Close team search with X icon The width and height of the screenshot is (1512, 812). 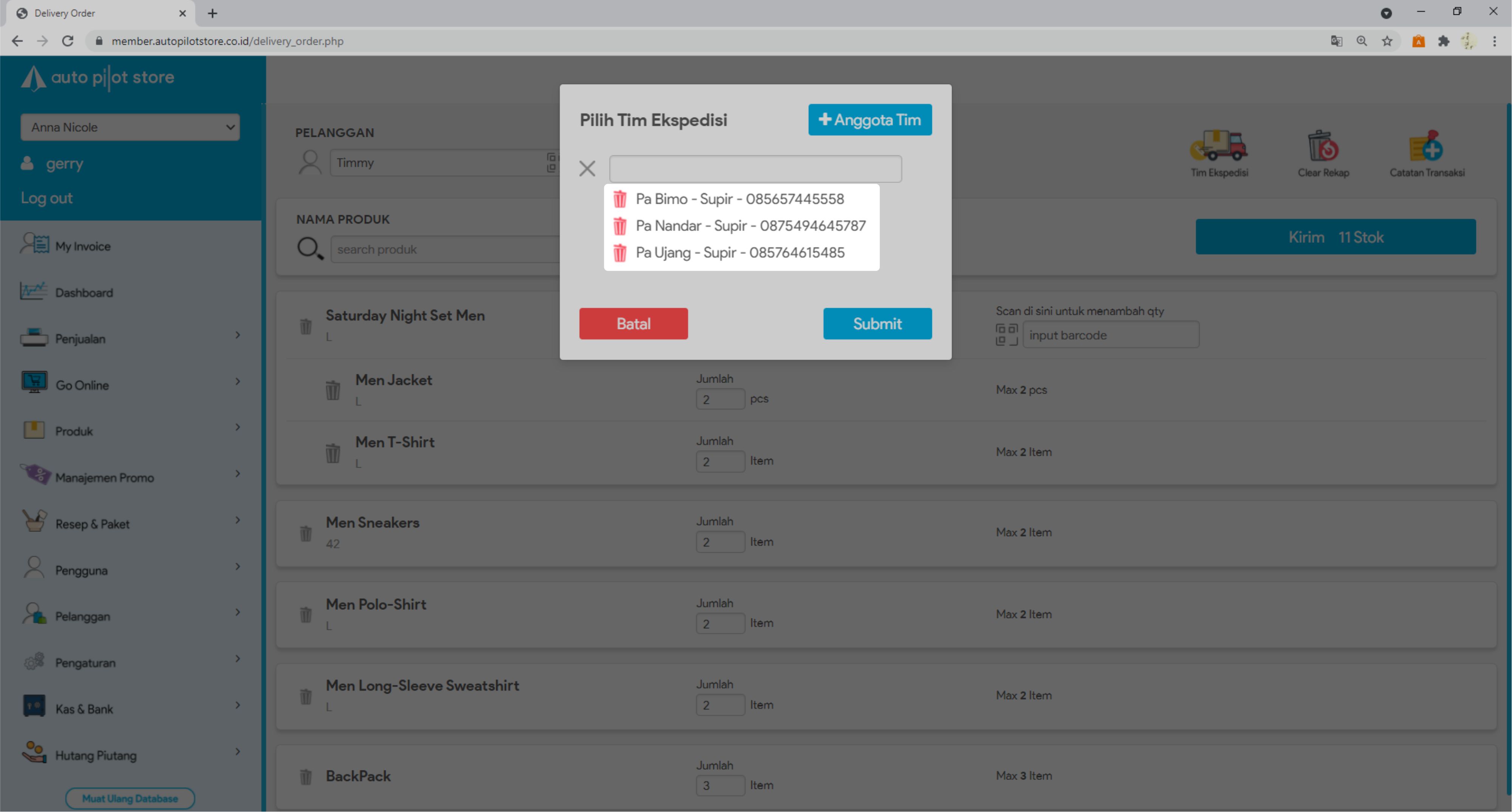(x=587, y=169)
